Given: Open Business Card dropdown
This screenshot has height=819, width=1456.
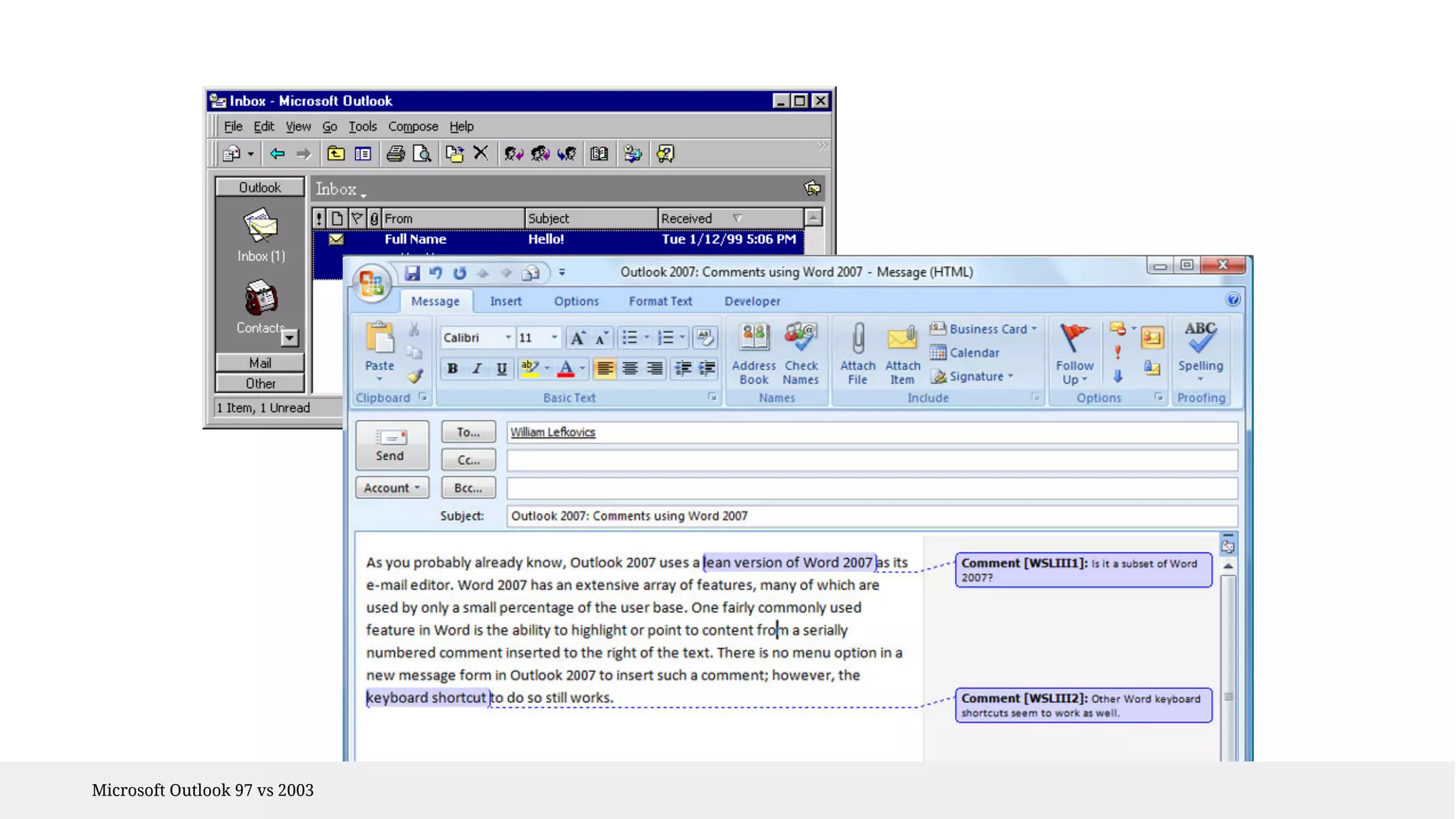Looking at the screenshot, I should point(983,329).
